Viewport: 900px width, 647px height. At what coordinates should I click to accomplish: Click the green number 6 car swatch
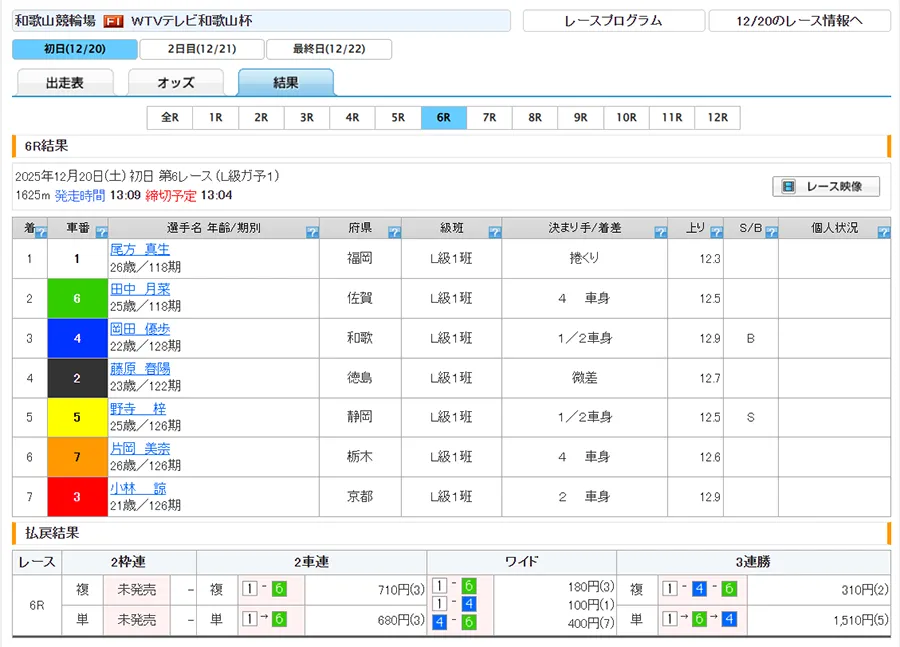pos(76,298)
